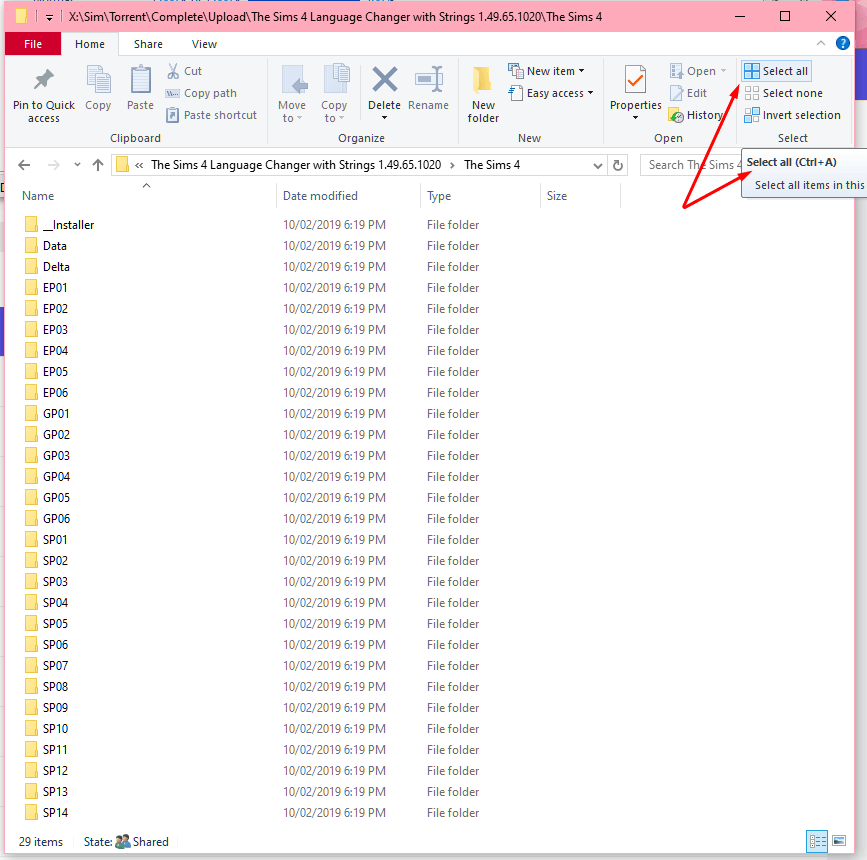The width and height of the screenshot is (867, 860).
Task: Select the GP06 folder
Action: point(56,519)
